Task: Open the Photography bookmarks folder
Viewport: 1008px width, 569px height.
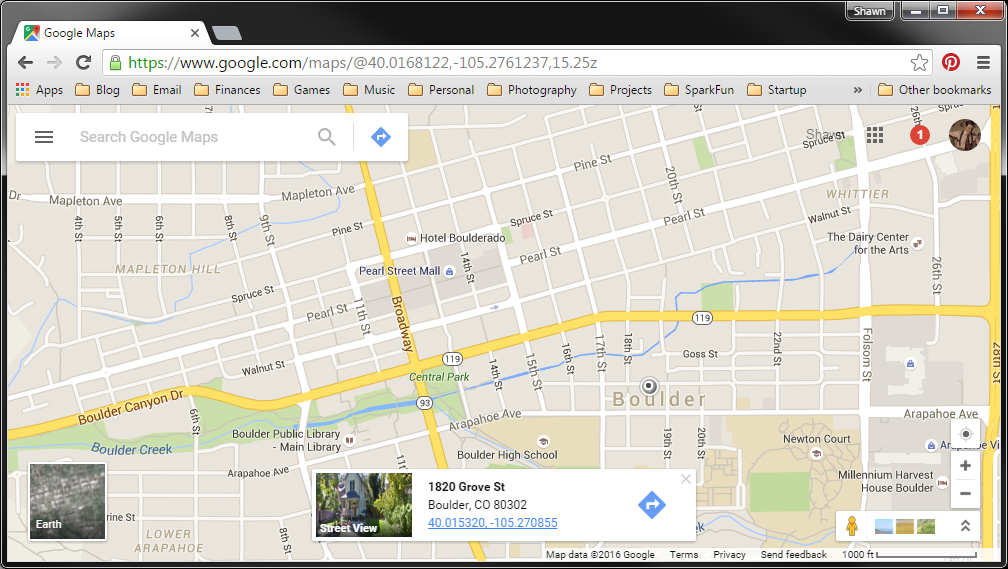Action: [532, 90]
